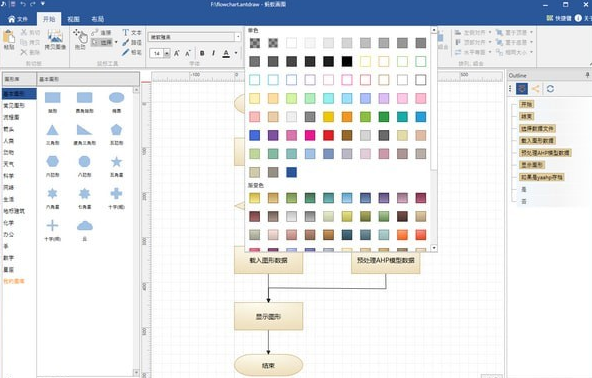Toggle italic formatting

pyautogui.click(x=213, y=53)
